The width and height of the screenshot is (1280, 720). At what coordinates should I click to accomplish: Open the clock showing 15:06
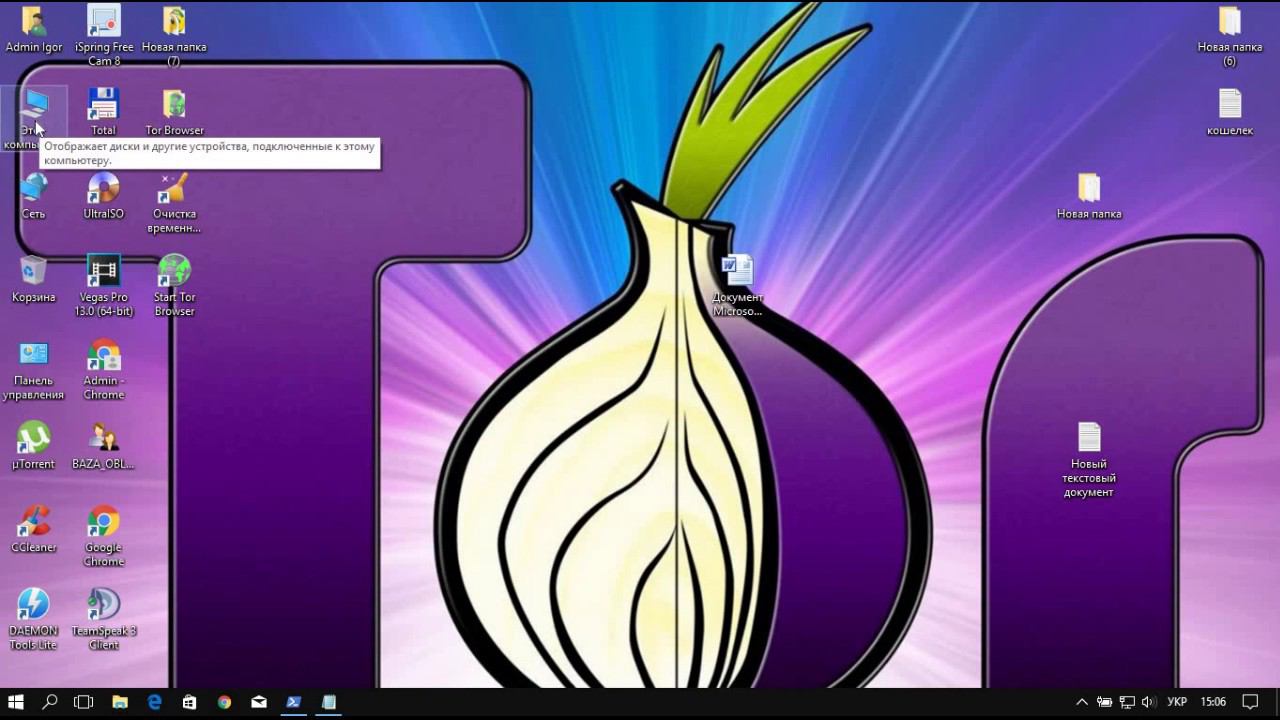point(1213,702)
